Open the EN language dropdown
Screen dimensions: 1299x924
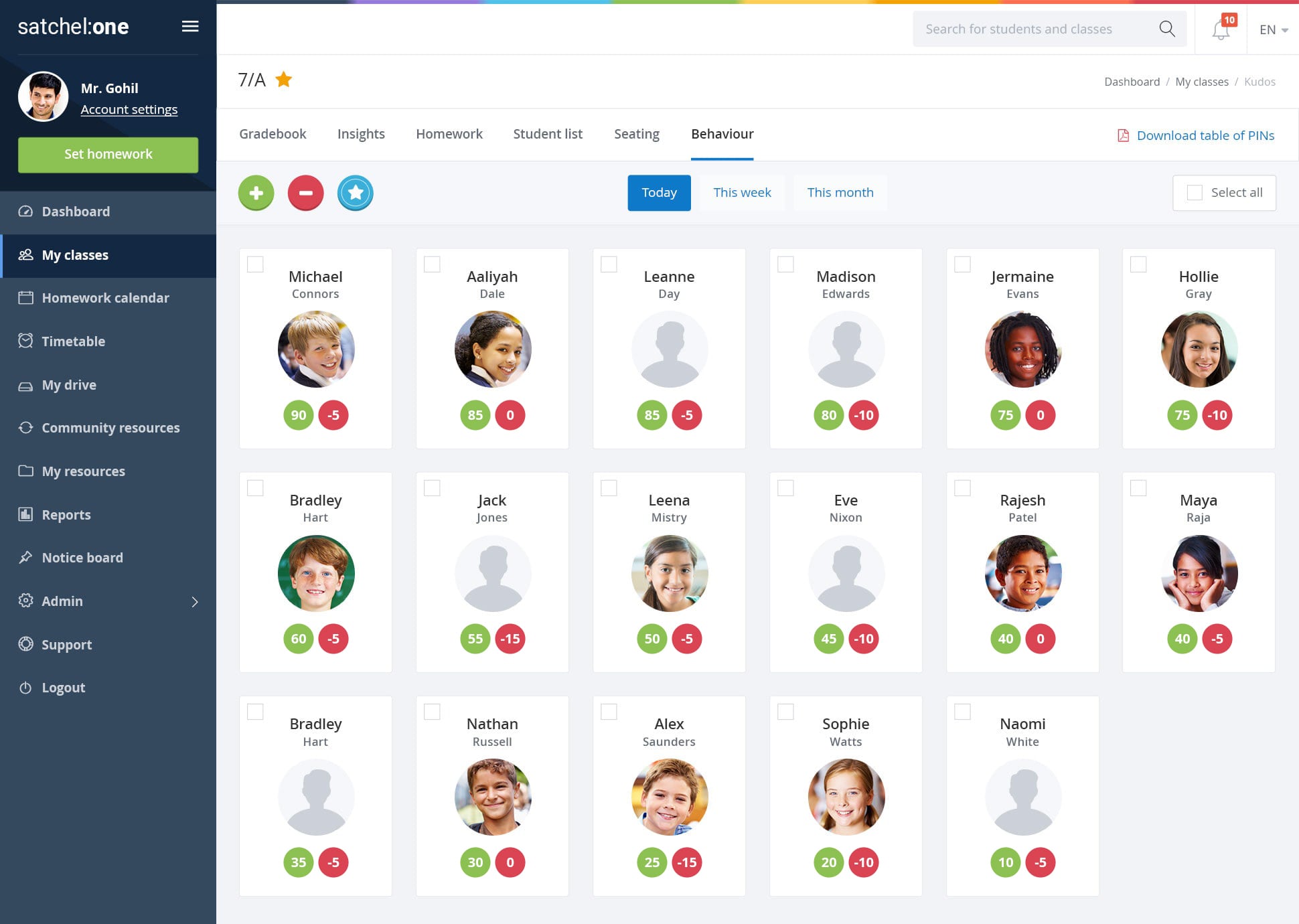pyautogui.click(x=1276, y=29)
